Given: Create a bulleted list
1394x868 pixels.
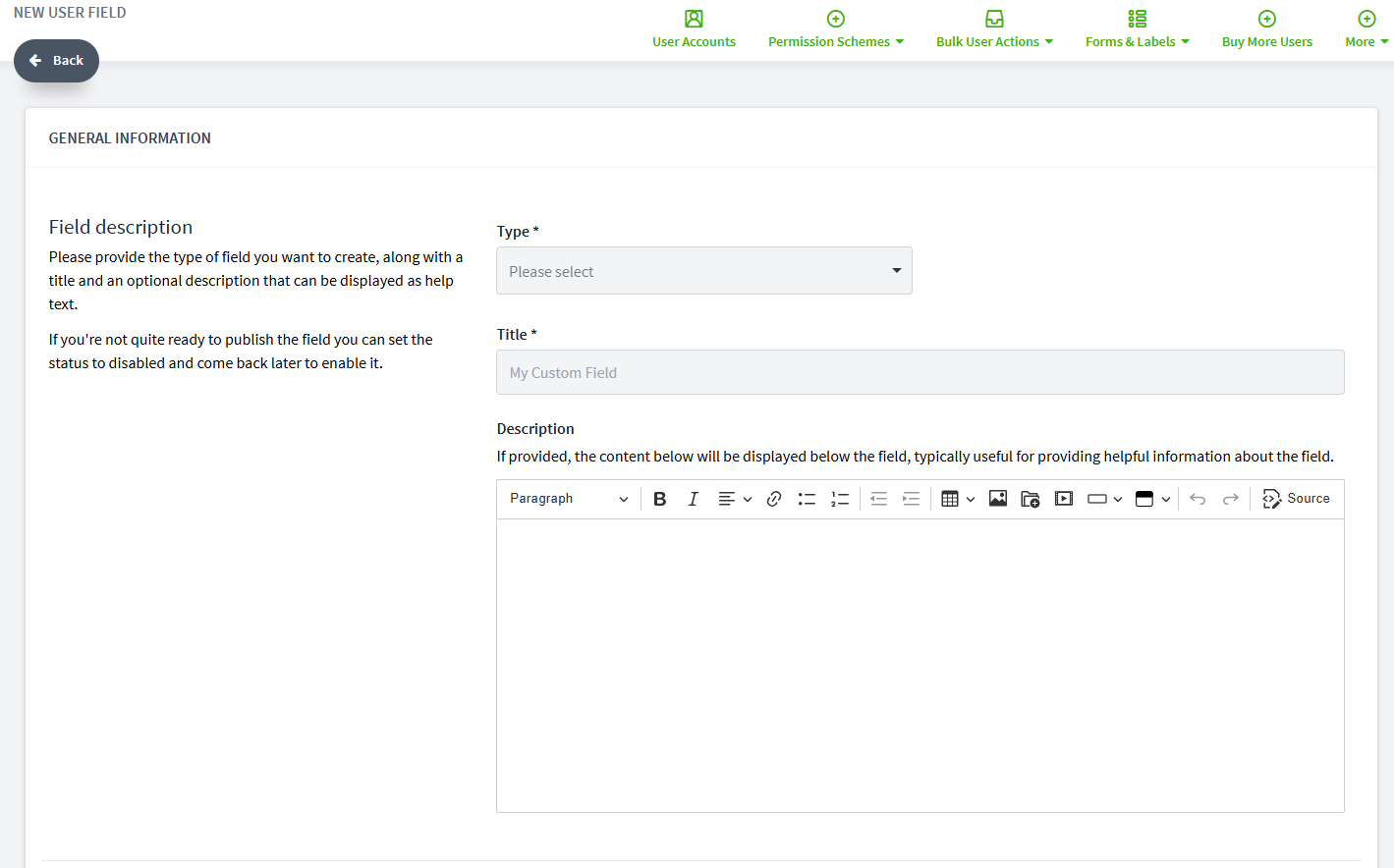Looking at the screenshot, I should tap(807, 499).
